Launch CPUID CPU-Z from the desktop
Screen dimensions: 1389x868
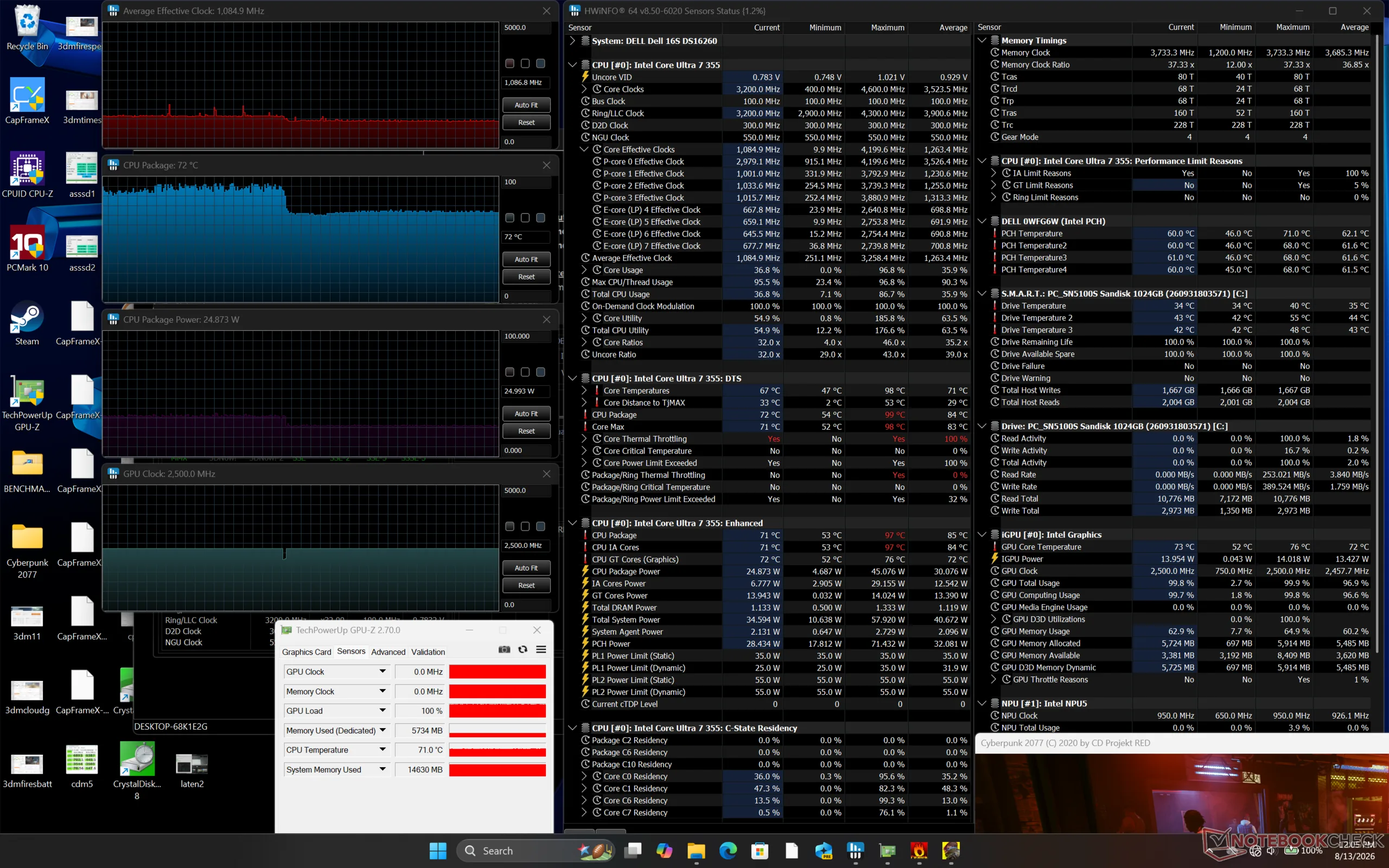pos(27,175)
